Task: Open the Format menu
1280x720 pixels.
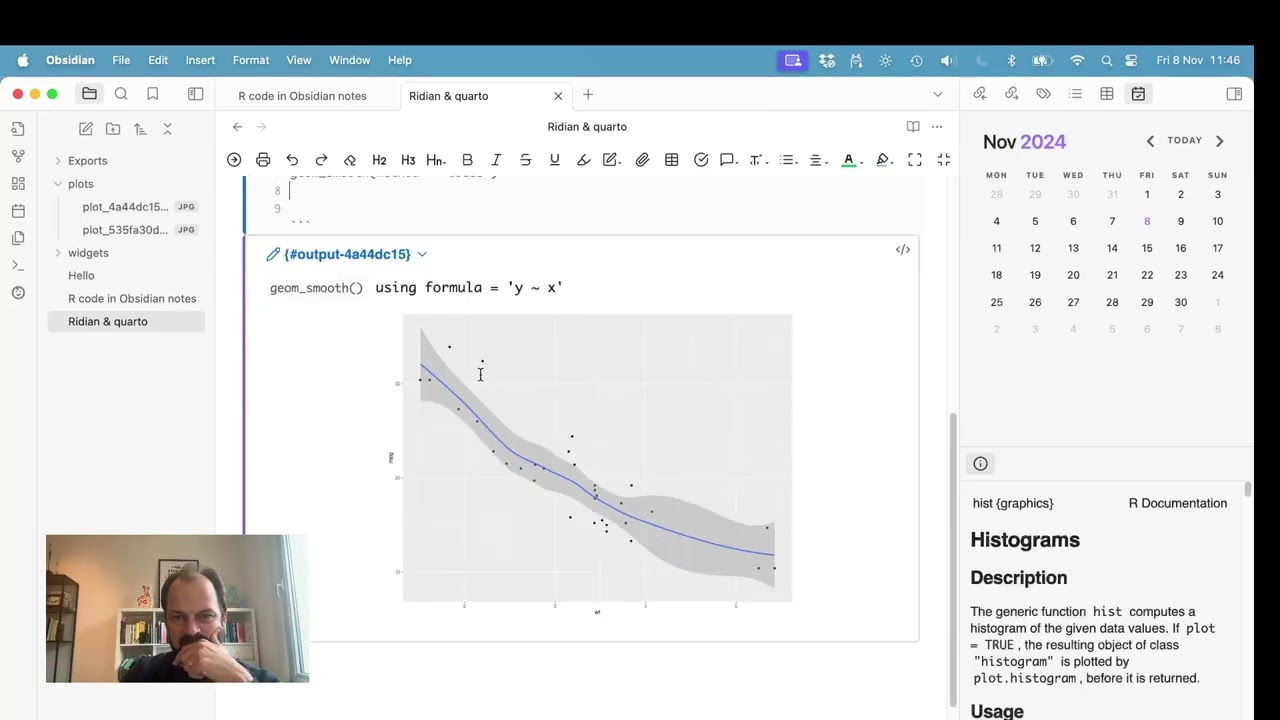Action: pyautogui.click(x=251, y=60)
